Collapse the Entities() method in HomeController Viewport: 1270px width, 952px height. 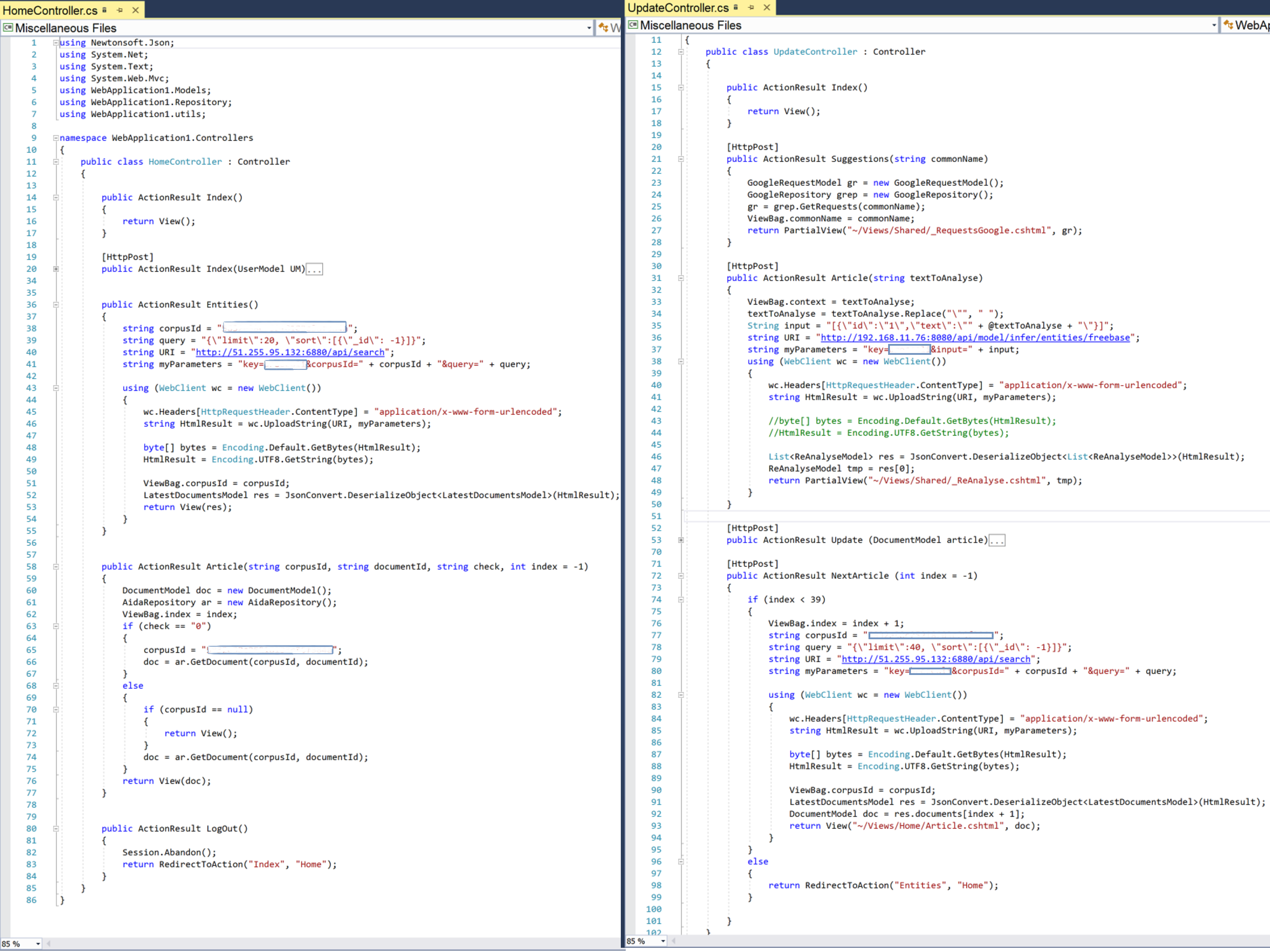point(56,305)
